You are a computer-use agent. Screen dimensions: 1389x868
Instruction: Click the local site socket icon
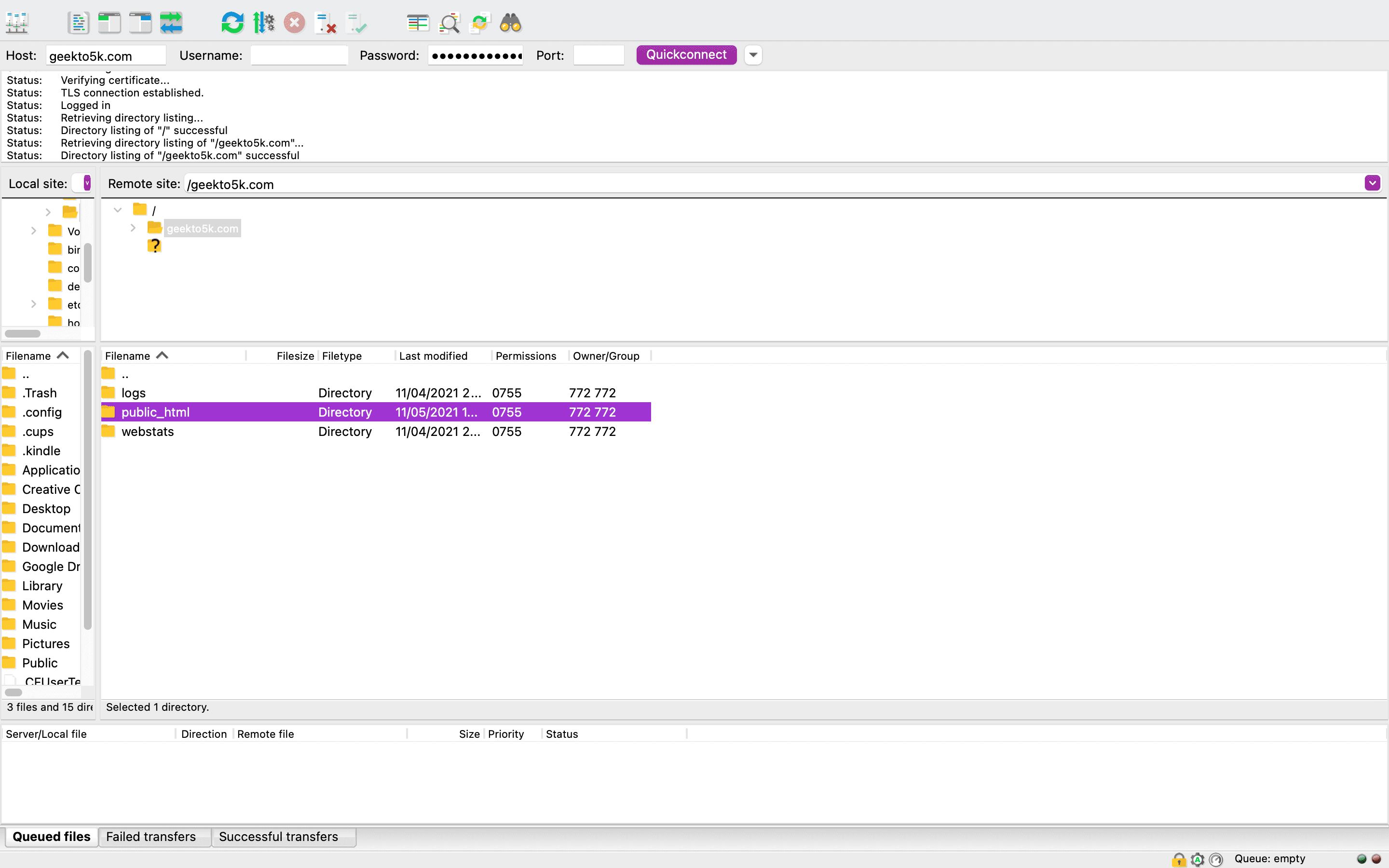[86, 183]
